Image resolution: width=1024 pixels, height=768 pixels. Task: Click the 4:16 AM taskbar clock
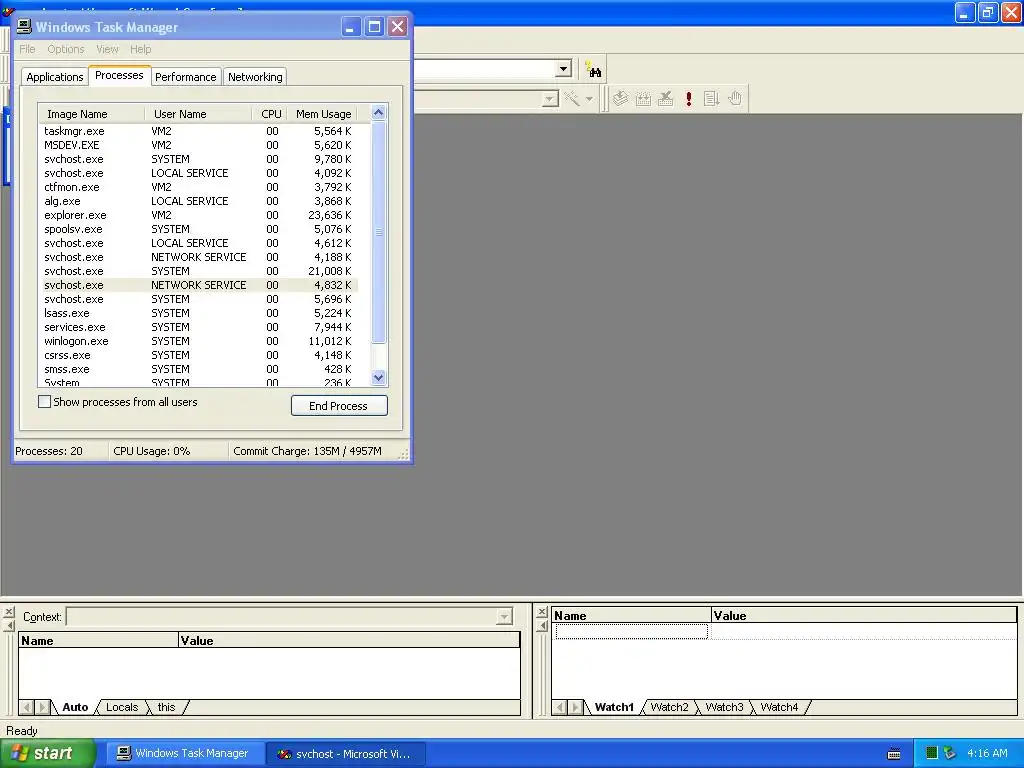pyautogui.click(x=987, y=753)
